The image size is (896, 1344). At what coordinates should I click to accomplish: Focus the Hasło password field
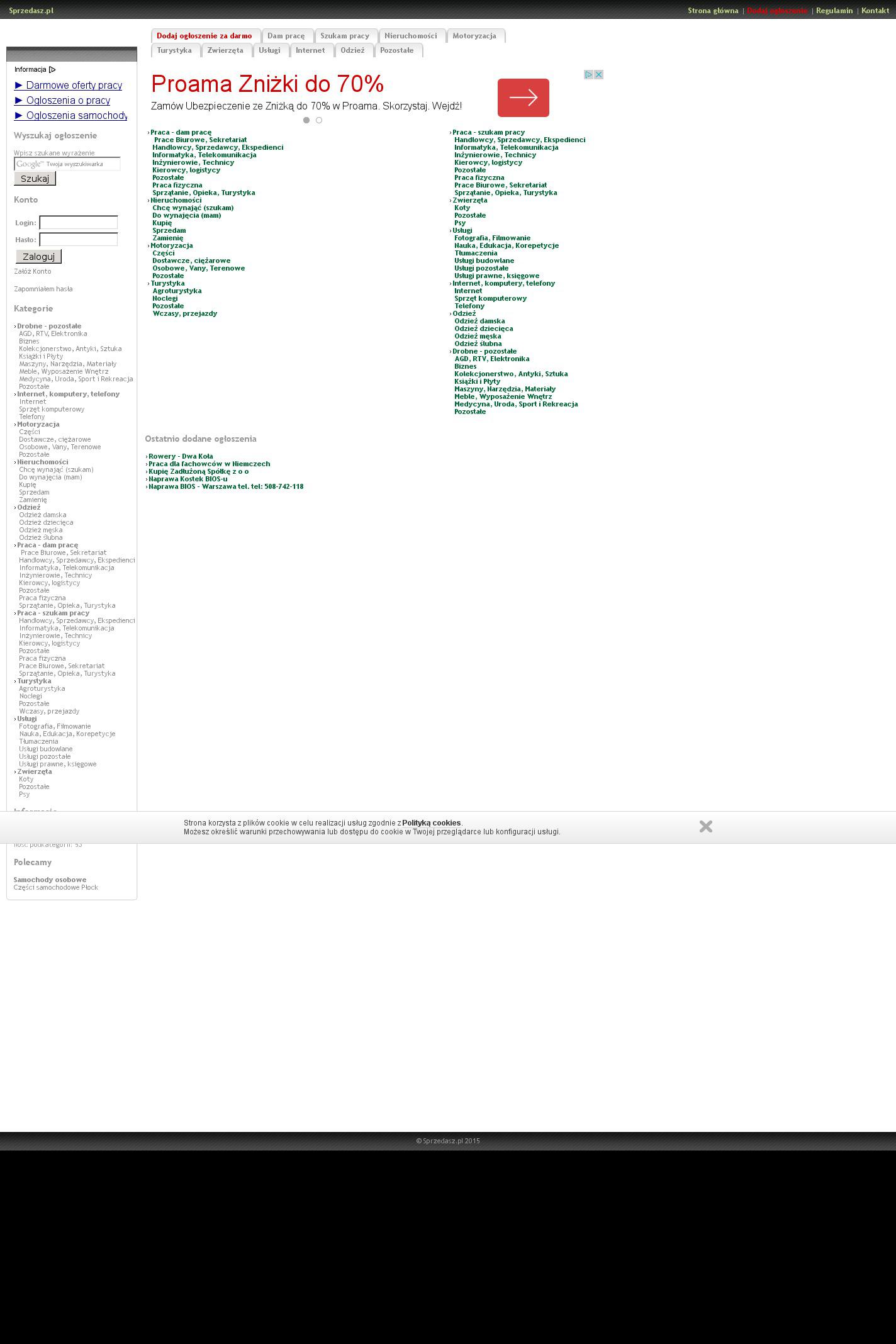(79, 240)
